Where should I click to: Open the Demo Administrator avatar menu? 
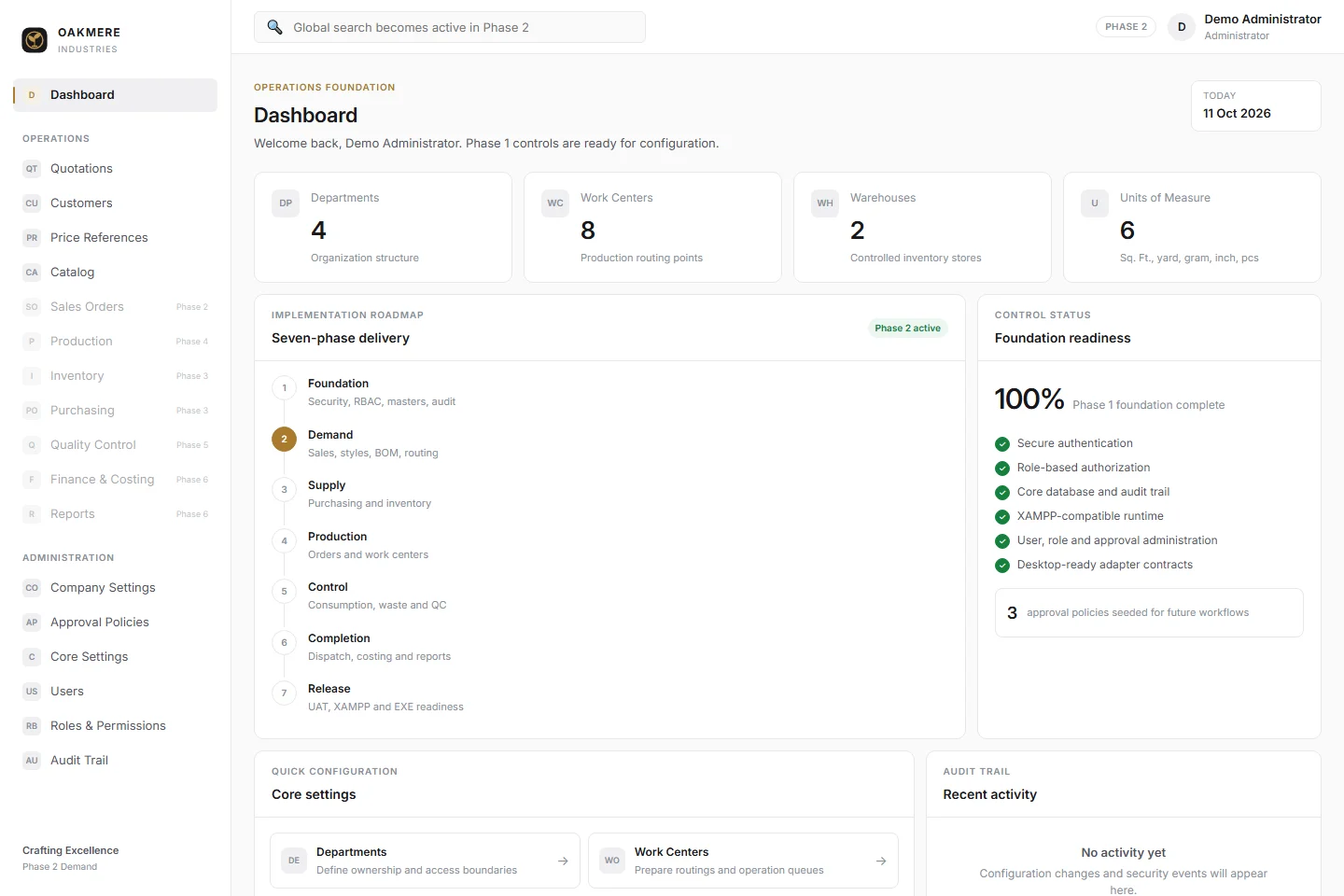tap(1182, 27)
